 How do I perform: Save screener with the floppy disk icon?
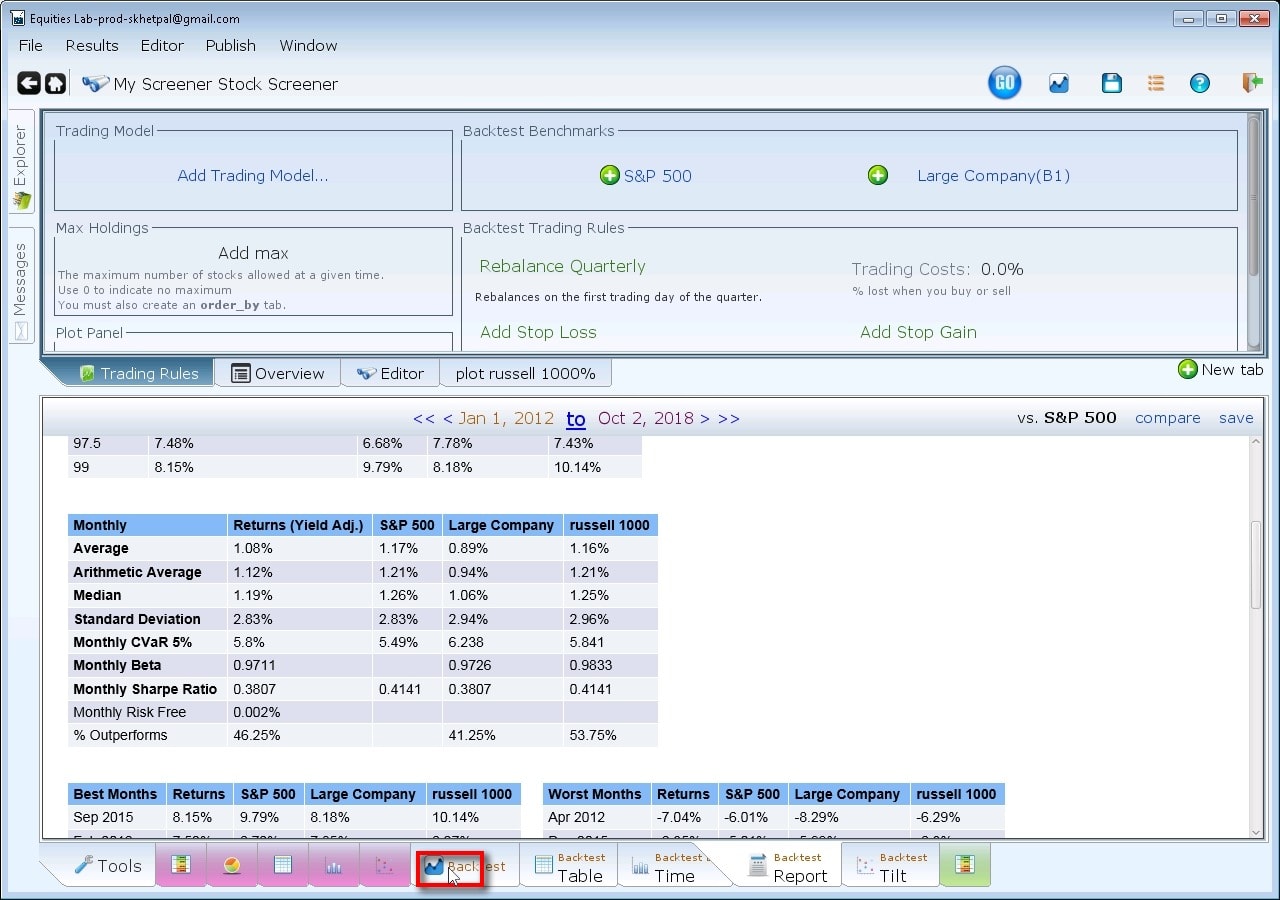1111,84
